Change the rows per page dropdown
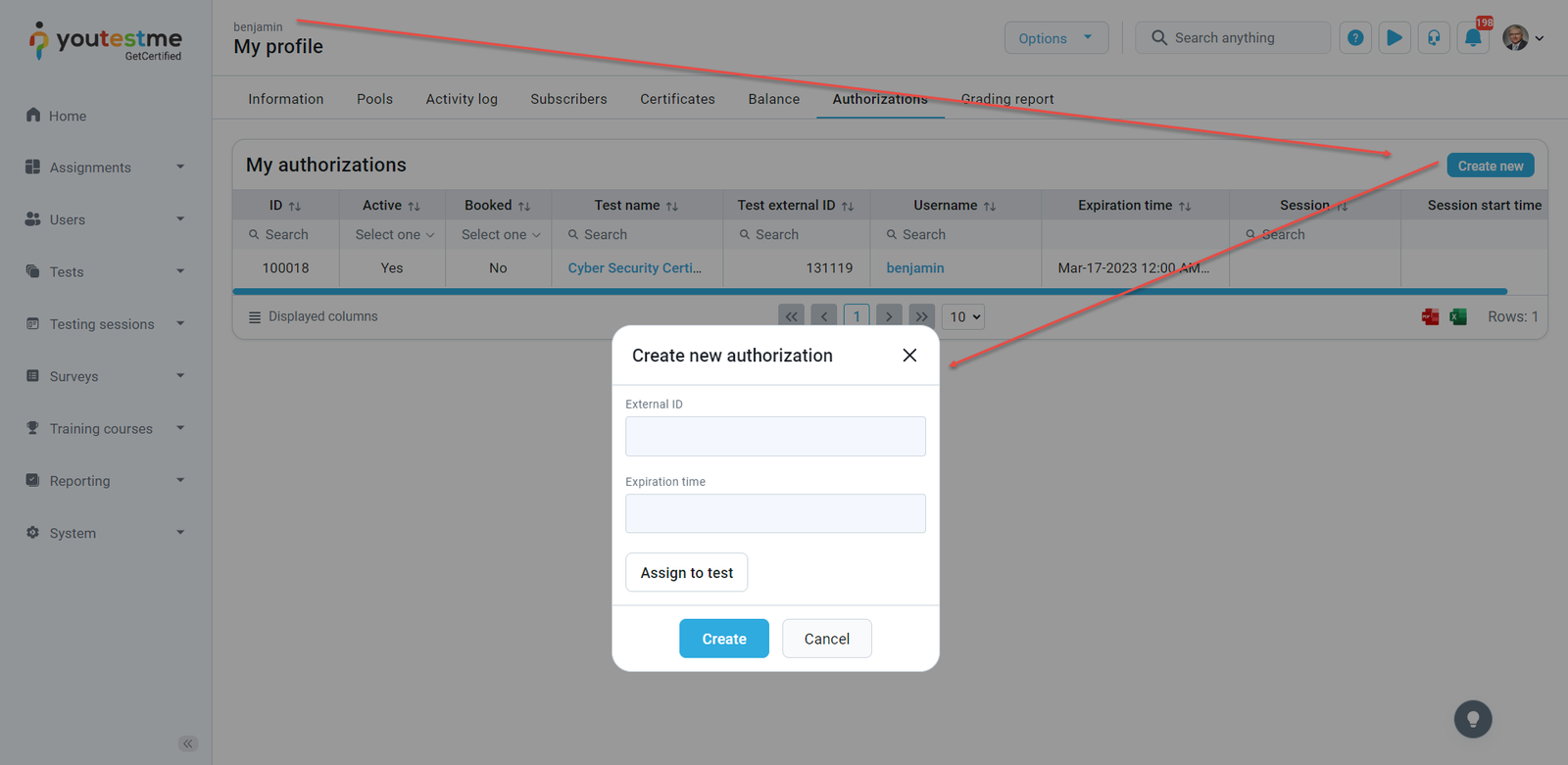 (963, 316)
